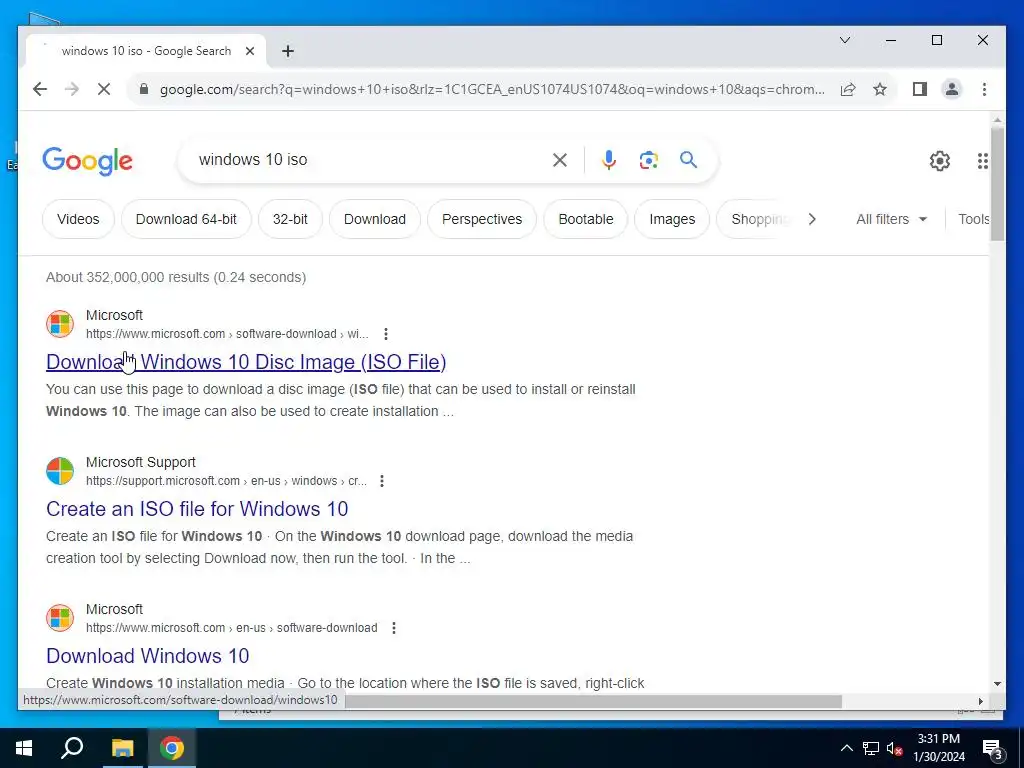This screenshot has width=1024, height=768.
Task: Open a new tab with the plus button
Action: (287, 51)
